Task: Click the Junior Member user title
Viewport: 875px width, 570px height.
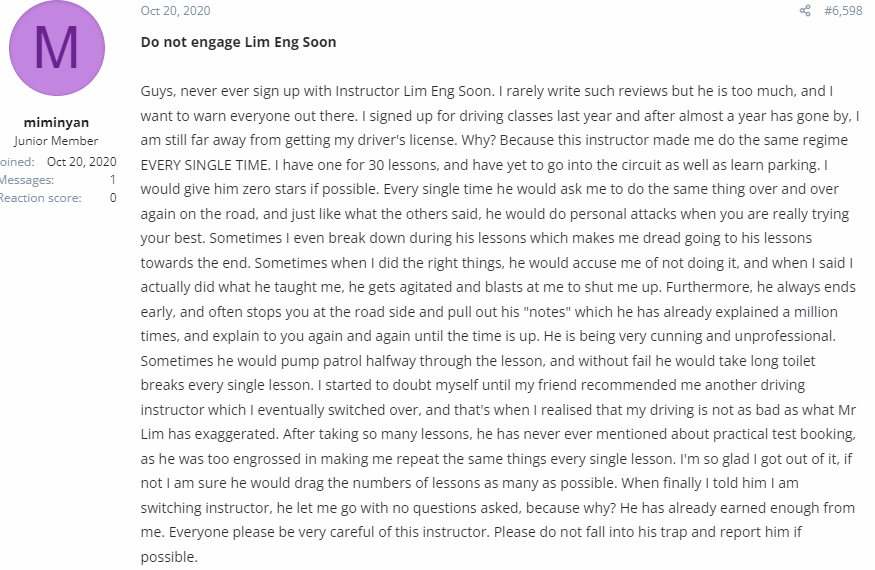Action: pos(56,141)
